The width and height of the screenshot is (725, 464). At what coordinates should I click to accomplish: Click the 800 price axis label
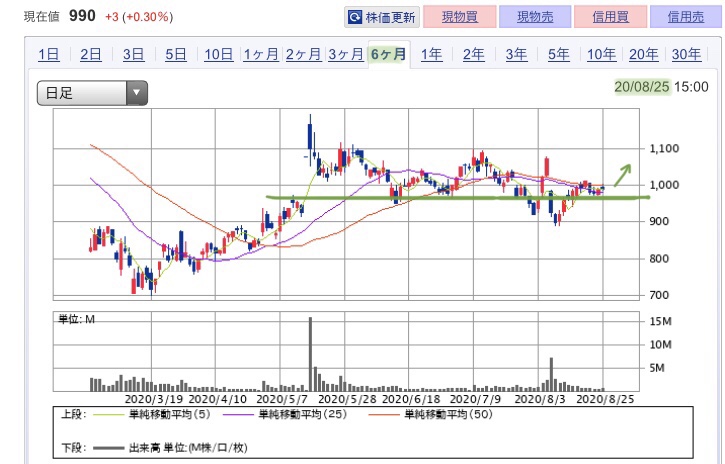click(x=659, y=258)
